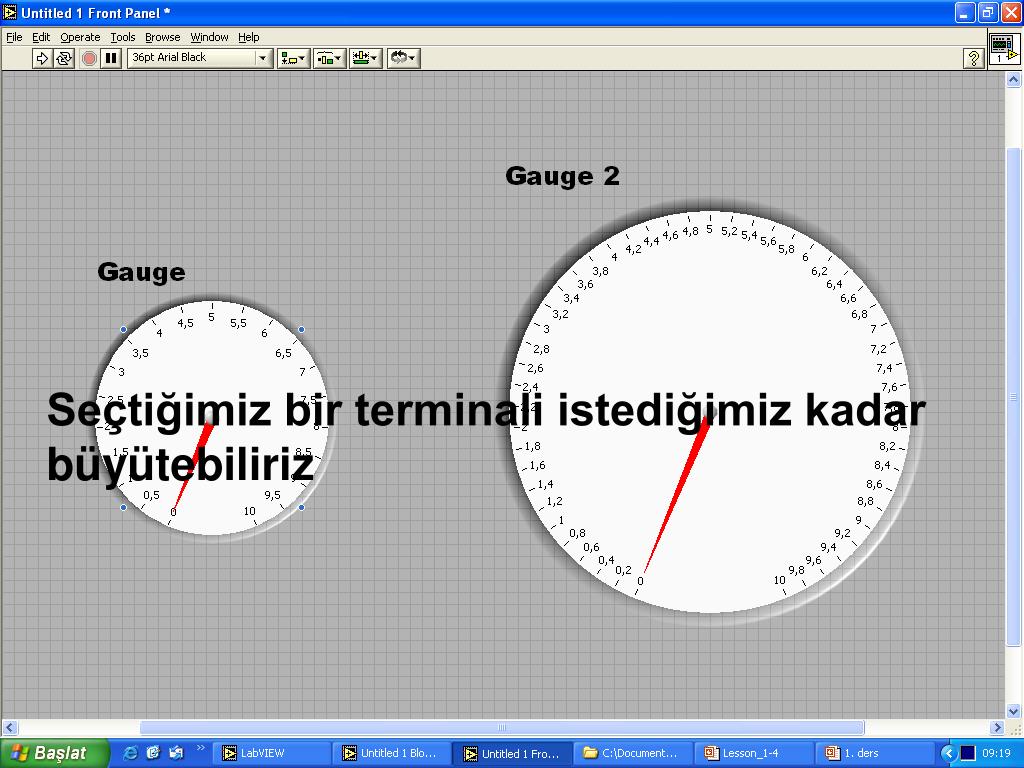Image resolution: width=1024 pixels, height=768 pixels.
Task: Click the 3,5 scale marker on small Gauge
Action: pyautogui.click(x=140, y=353)
